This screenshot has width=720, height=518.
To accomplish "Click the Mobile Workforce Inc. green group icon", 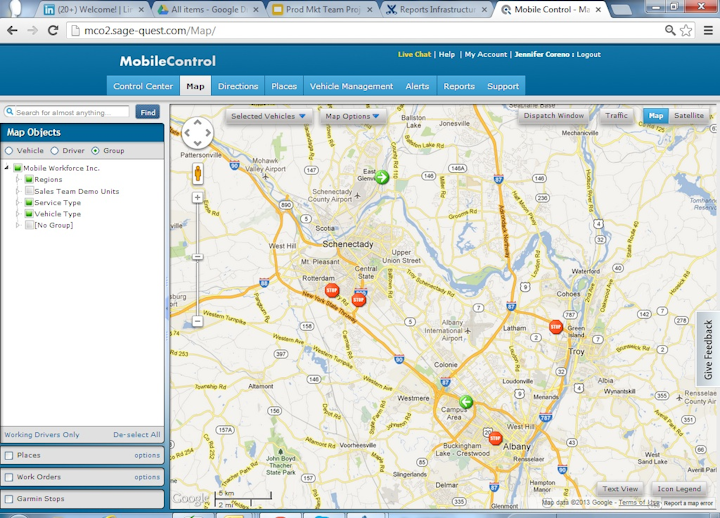I will point(18,168).
